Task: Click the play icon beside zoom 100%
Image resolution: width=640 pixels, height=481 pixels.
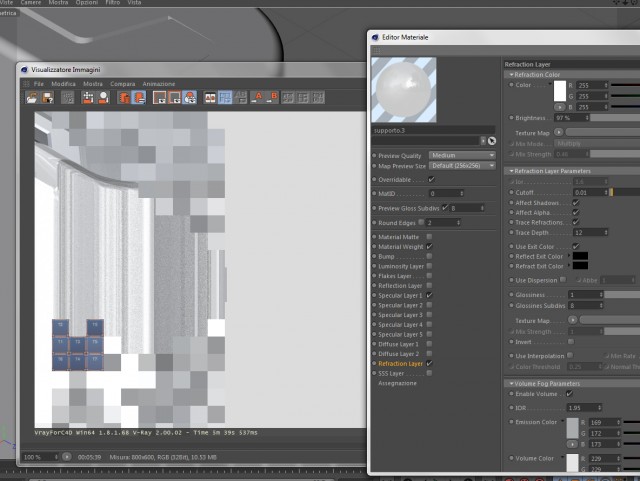Action: (67, 457)
